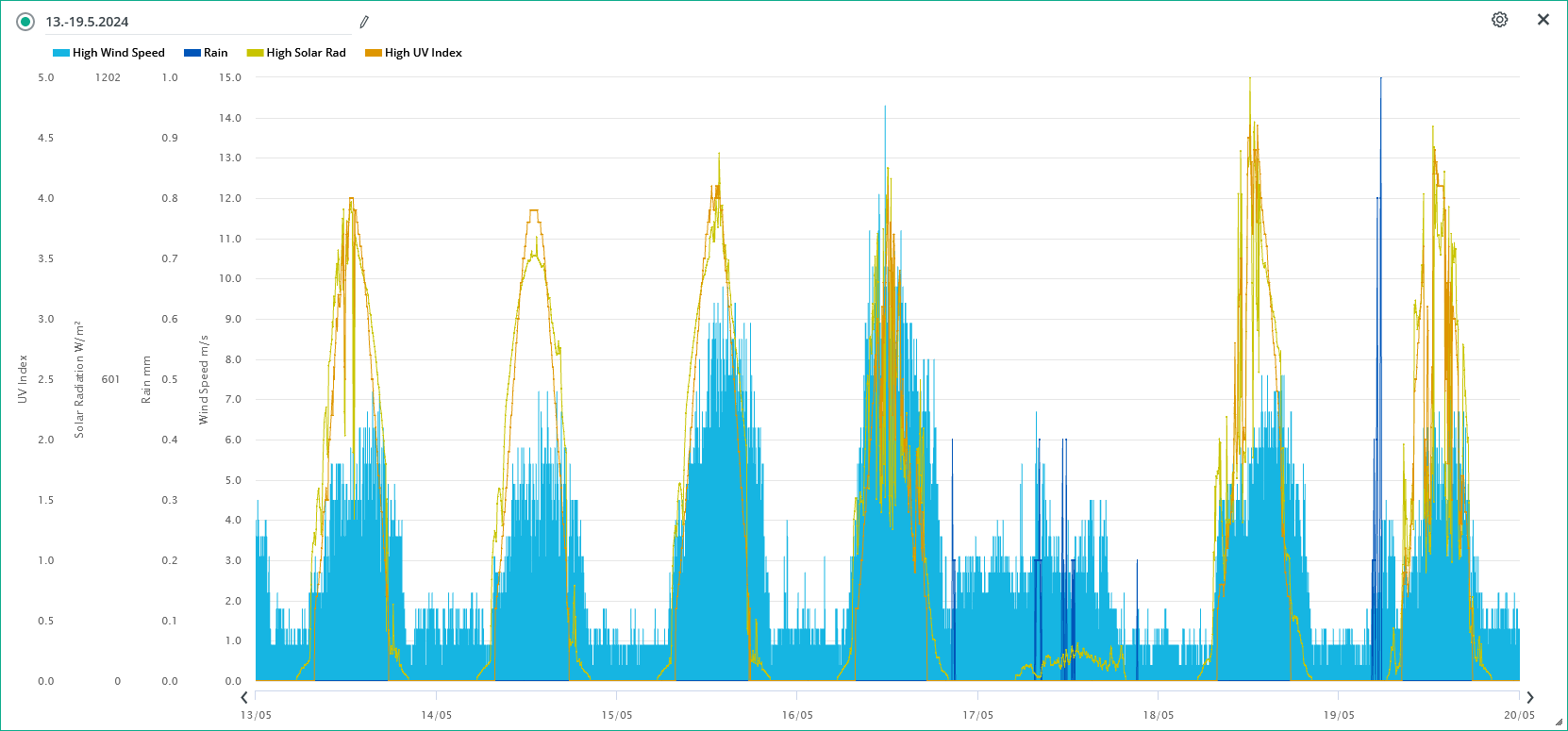Click the Wind Speed m/s axis title
Image resolution: width=1568 pixels, height=731 pixels.
204,379
